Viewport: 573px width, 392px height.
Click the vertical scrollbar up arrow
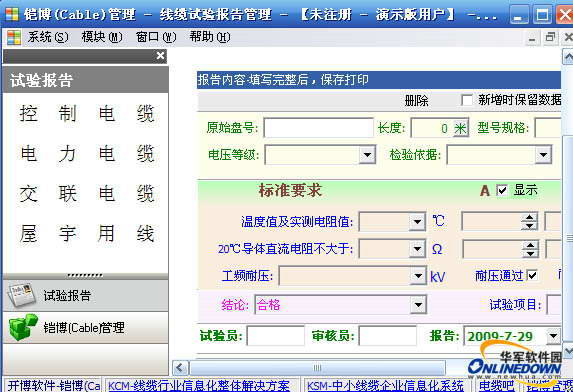point(568,57)
